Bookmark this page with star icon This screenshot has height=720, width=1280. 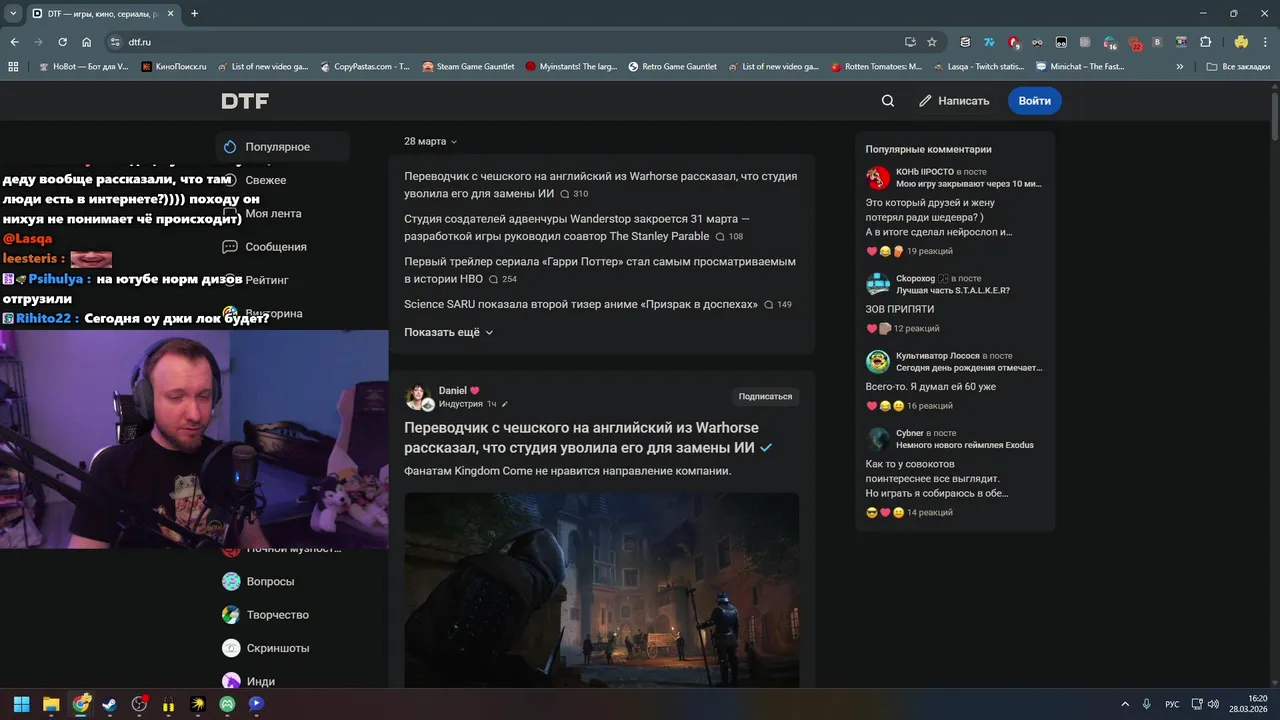point(932,42)
